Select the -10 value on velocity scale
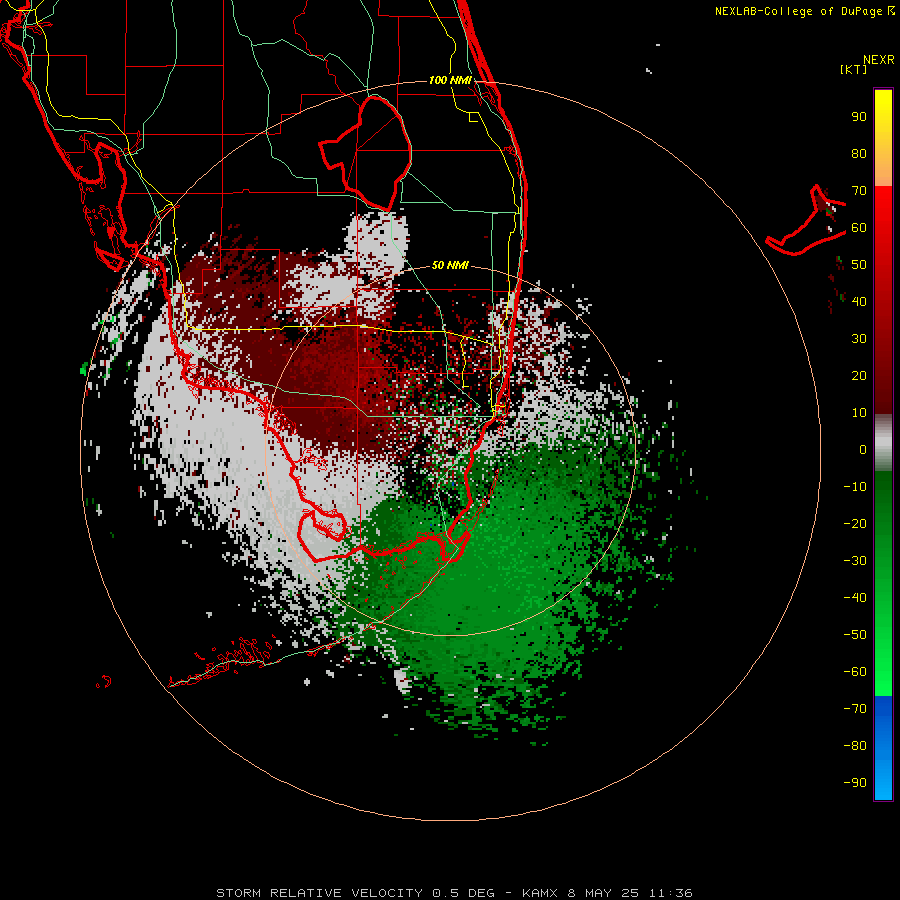This screenshot has height=900, width=900. tap(855, 487)
